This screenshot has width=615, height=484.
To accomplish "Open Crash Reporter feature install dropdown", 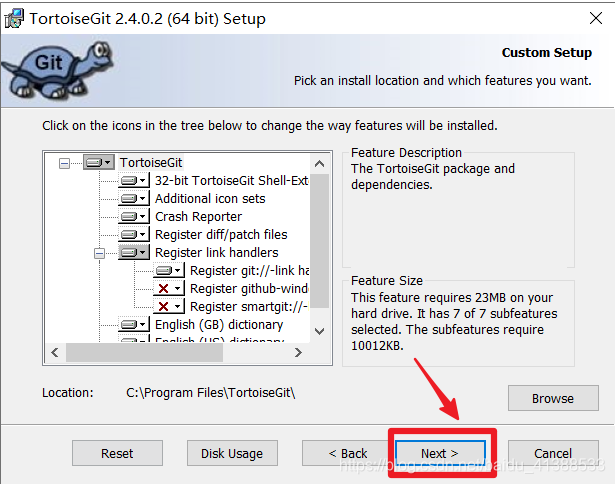I will [x=134, y=217].
